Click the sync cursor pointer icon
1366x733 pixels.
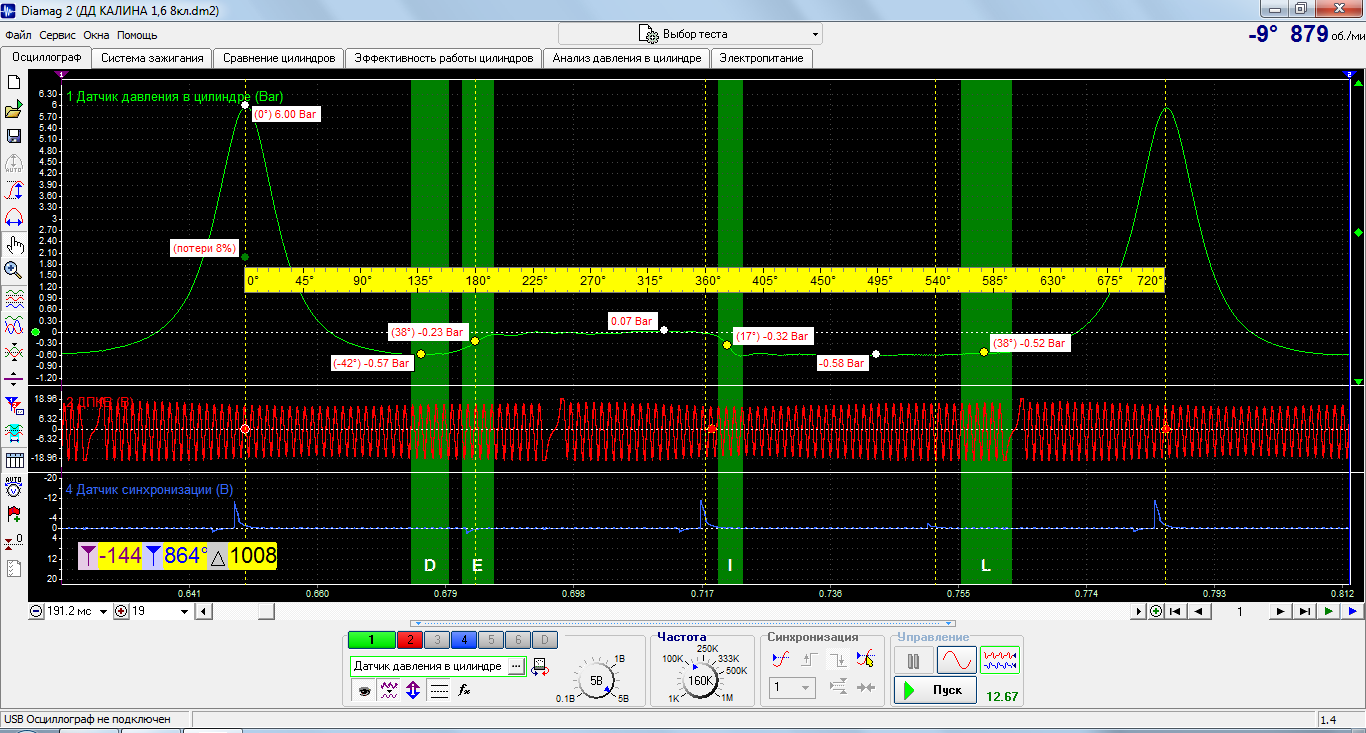tap(866, 658)
